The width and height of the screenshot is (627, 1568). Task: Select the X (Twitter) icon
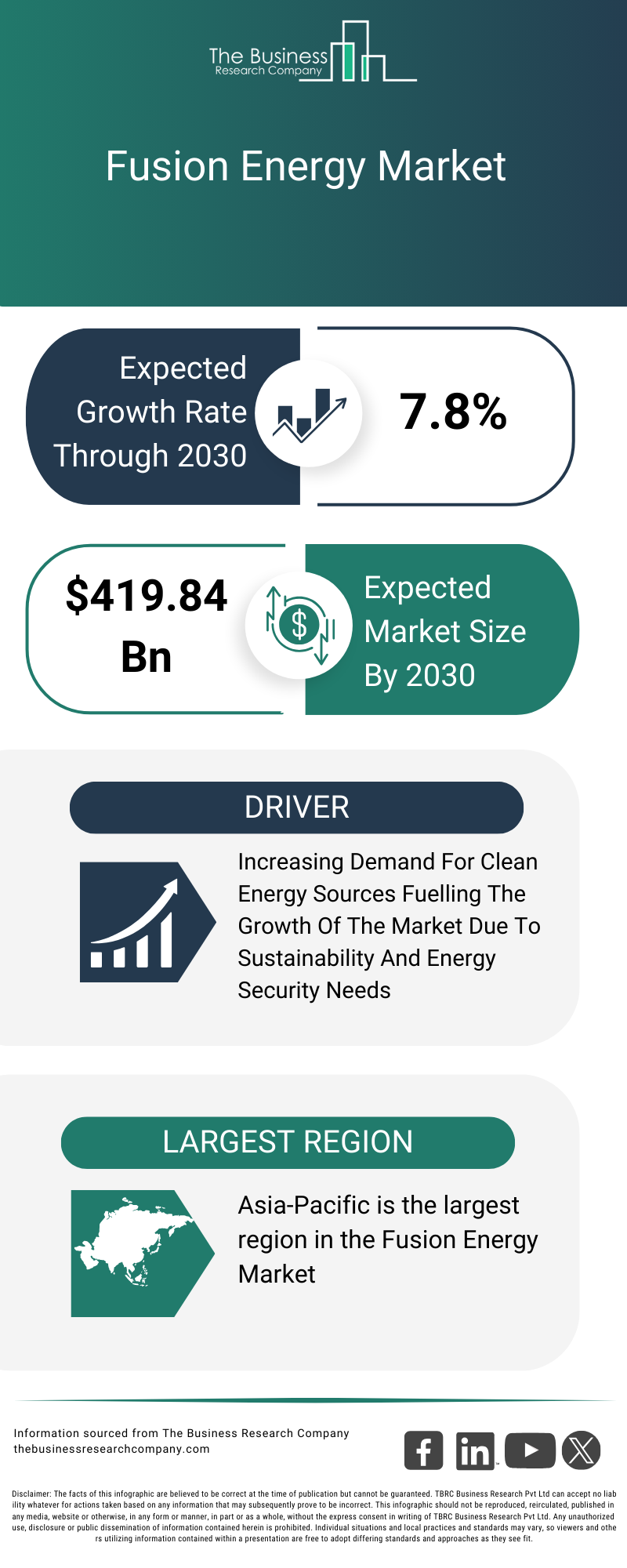(582, 1450)
